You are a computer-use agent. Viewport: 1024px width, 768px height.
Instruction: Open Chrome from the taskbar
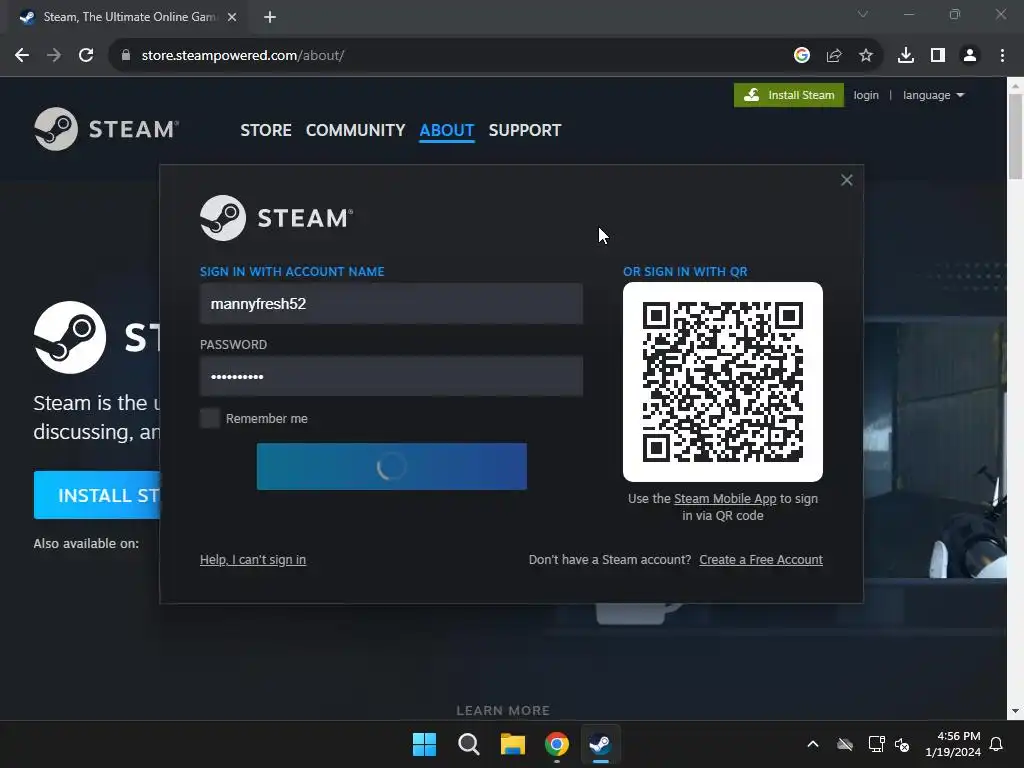[556, 744]
